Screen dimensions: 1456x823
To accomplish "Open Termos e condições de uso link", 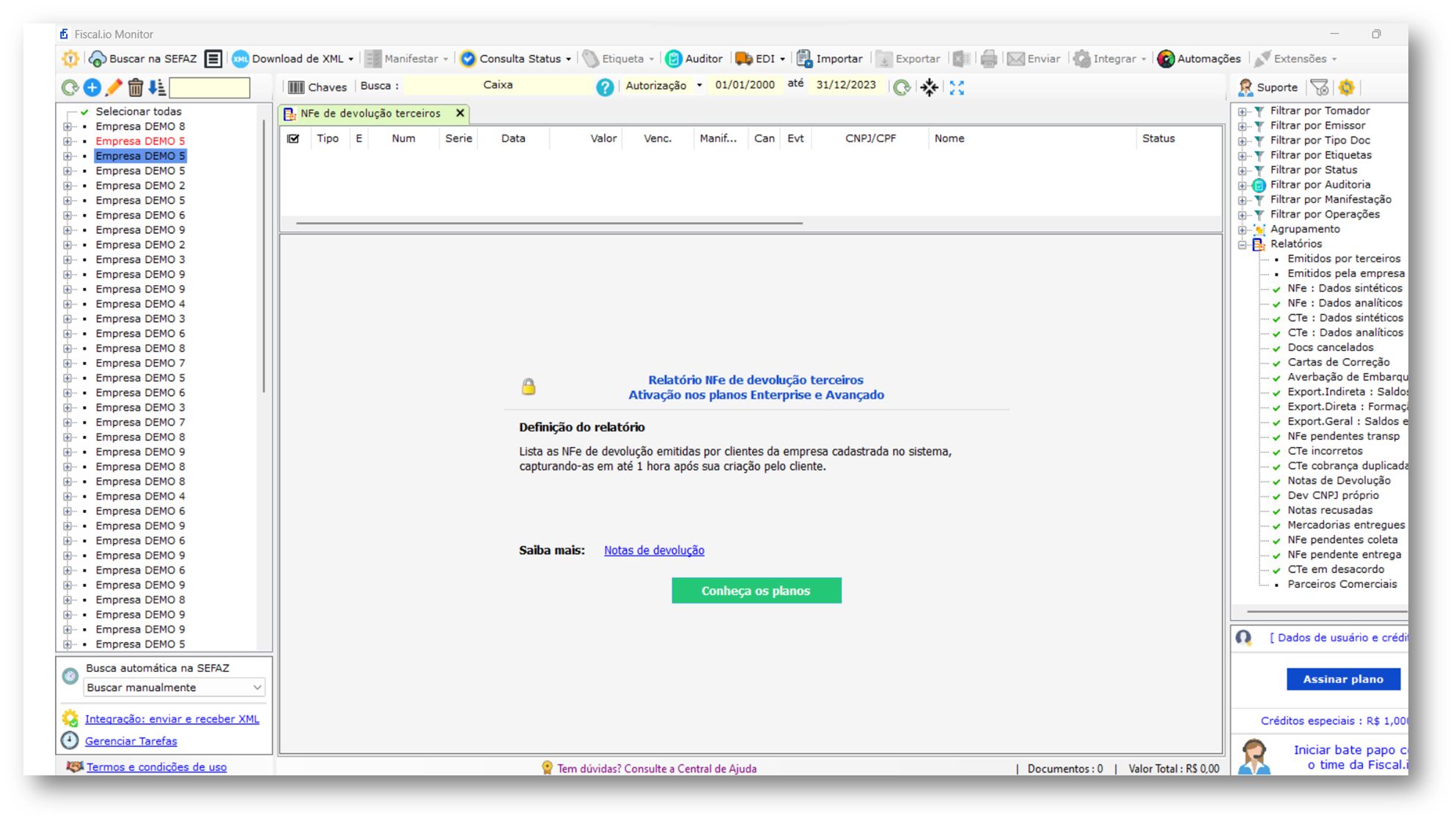I will pos(156,767).
